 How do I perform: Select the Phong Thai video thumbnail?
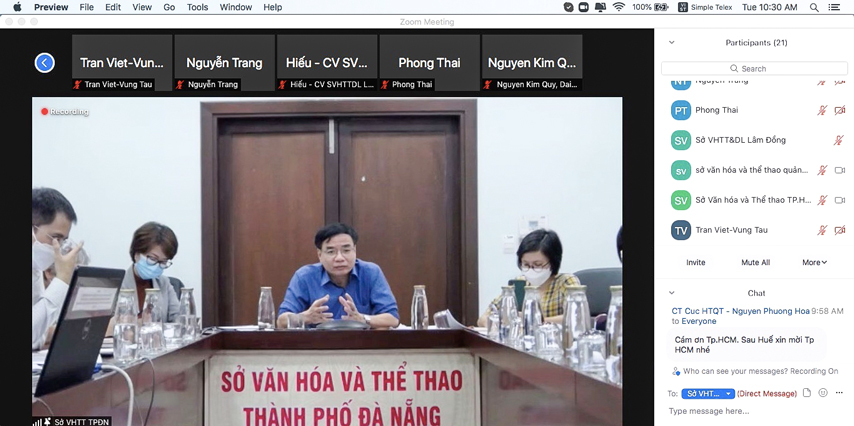click(429, 63)
